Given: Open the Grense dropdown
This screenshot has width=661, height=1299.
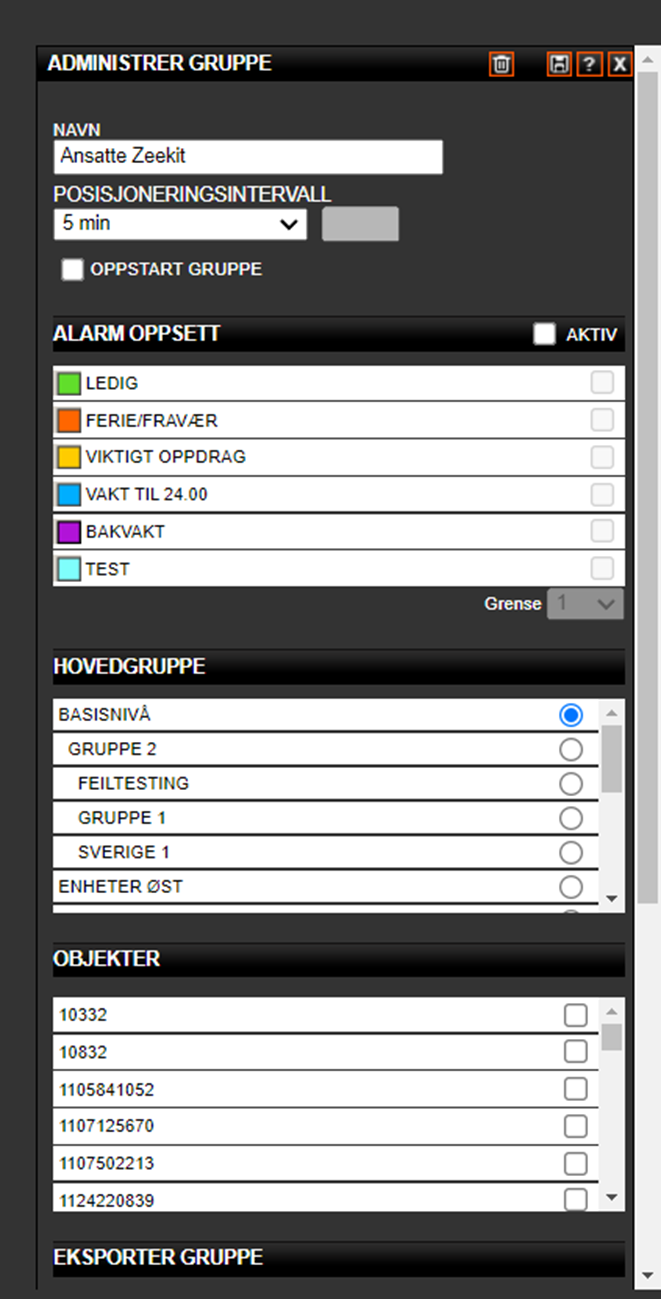Looking at the screenshot, I should [x=585, y=604].
